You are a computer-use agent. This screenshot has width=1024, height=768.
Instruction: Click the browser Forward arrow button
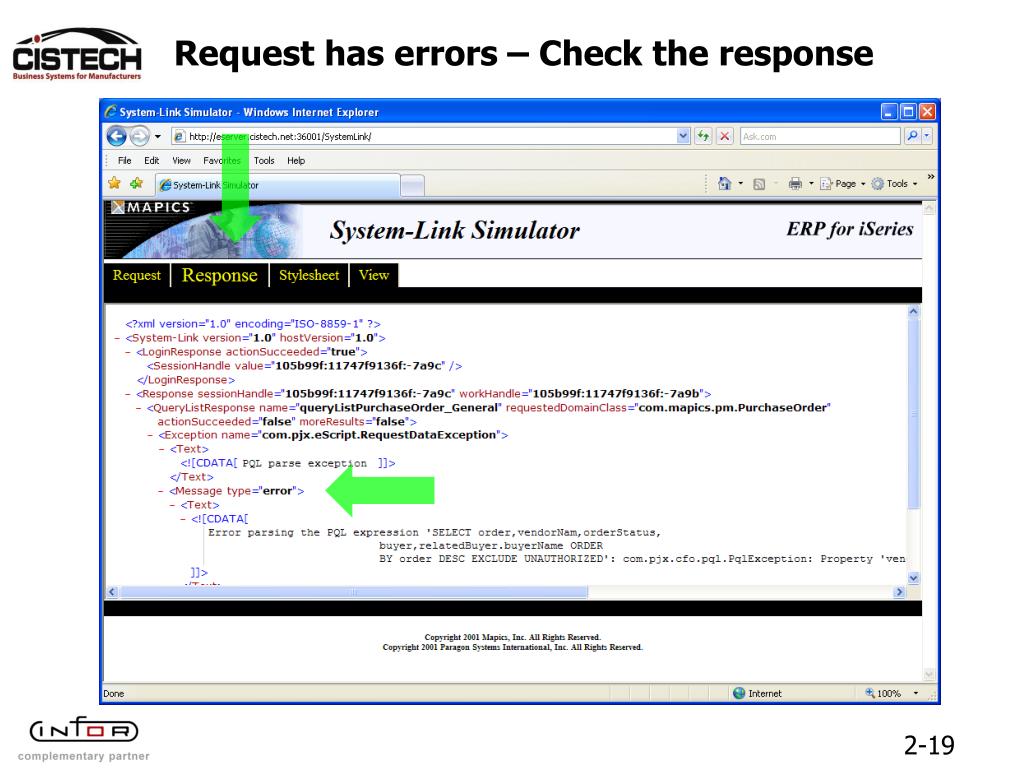(139, 136)
